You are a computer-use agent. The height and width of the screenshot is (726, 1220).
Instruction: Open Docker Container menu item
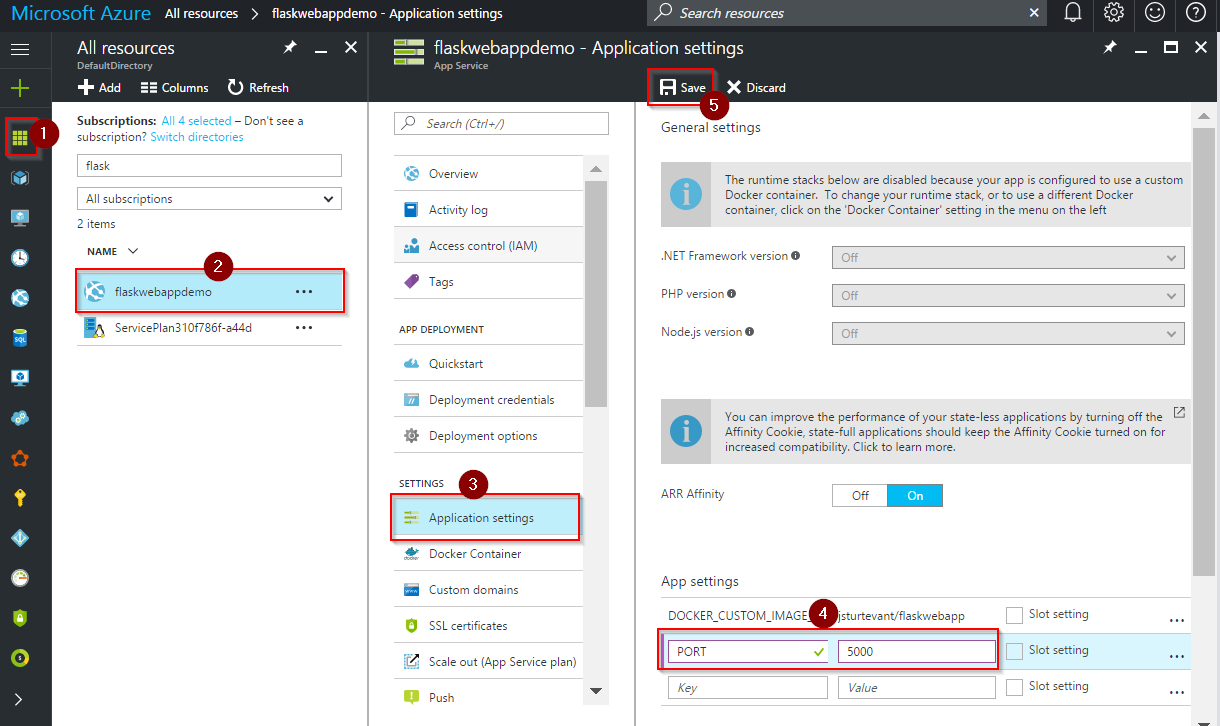[x=488, y=554]
